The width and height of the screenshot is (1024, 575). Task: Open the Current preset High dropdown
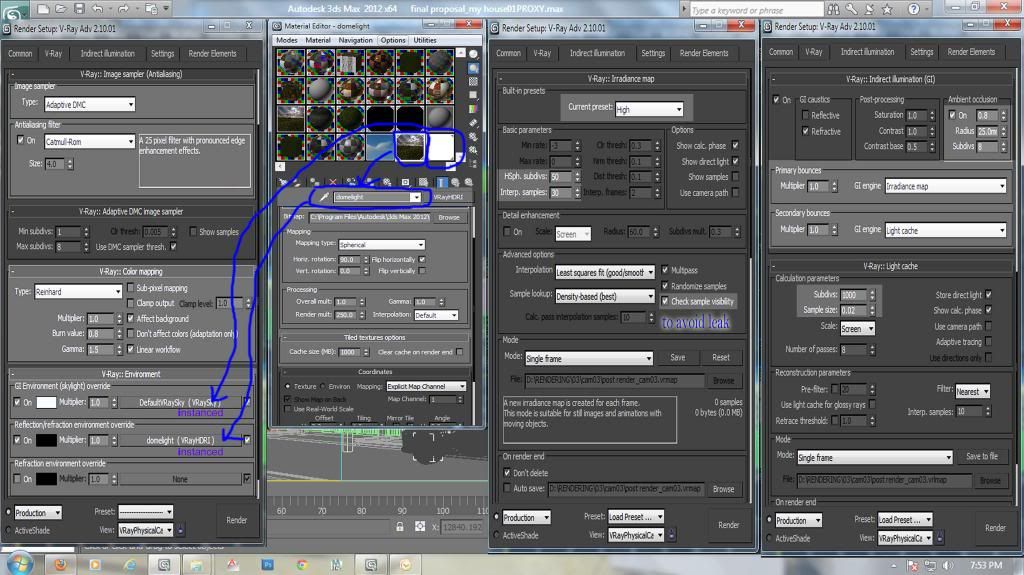tap(649, 109)
